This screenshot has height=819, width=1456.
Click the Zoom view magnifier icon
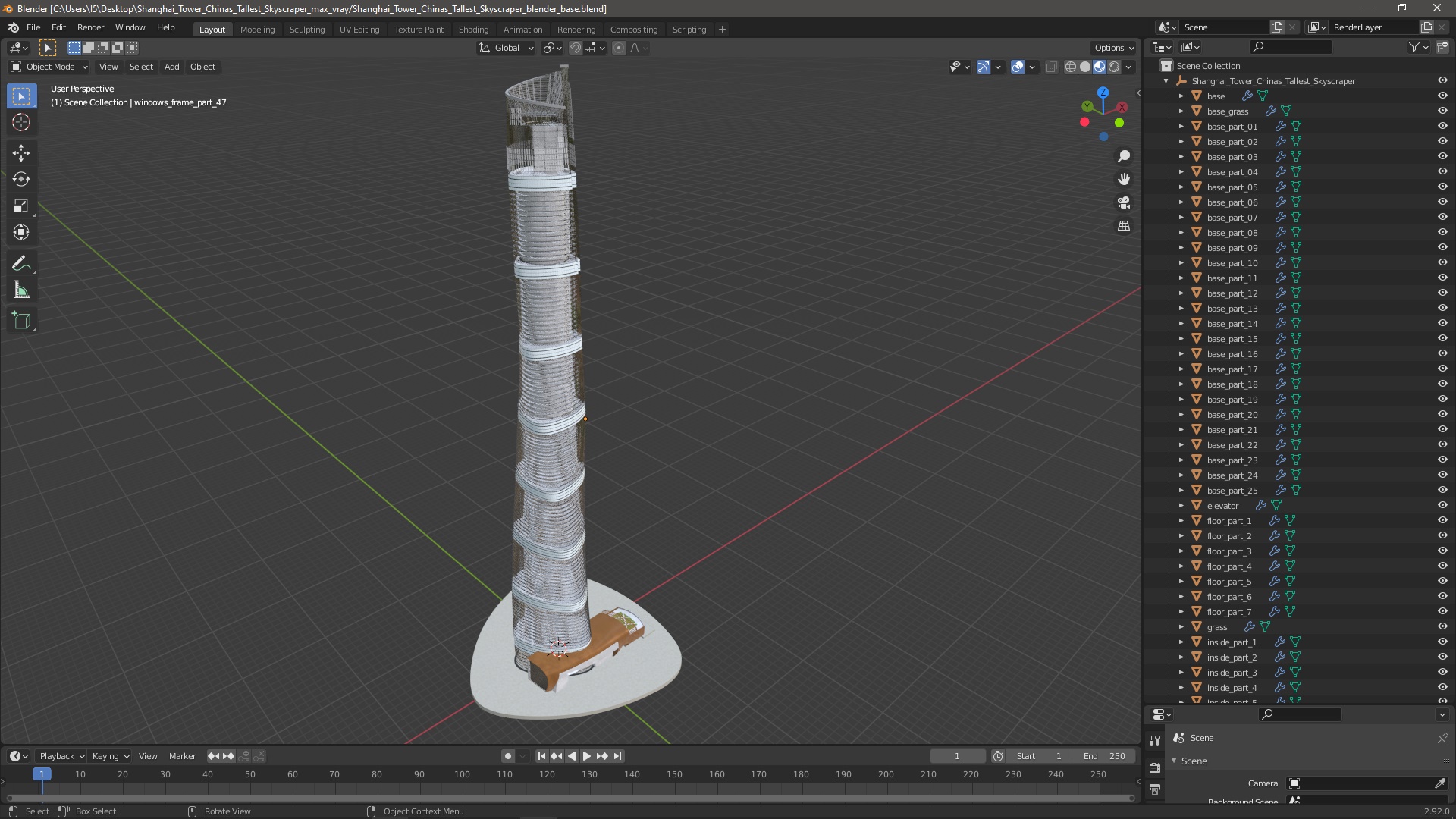pos(1124,156)
